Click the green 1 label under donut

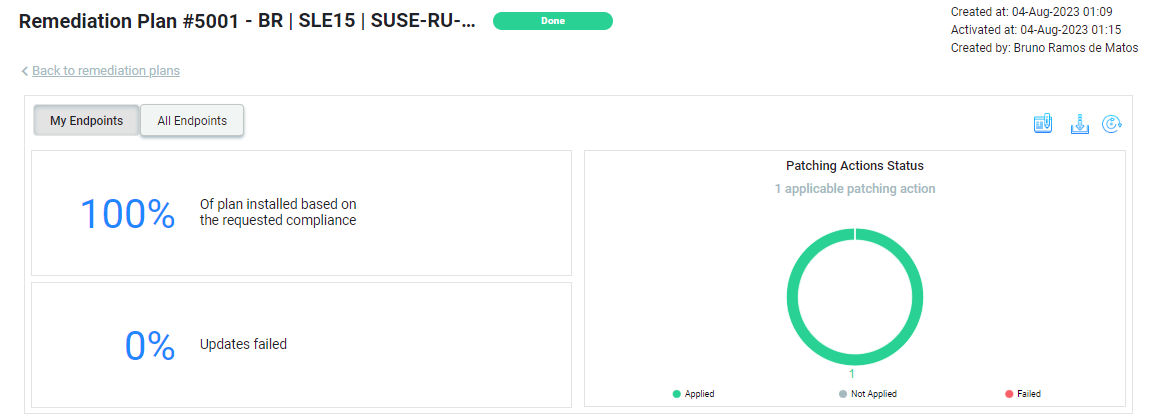point(851,374)
